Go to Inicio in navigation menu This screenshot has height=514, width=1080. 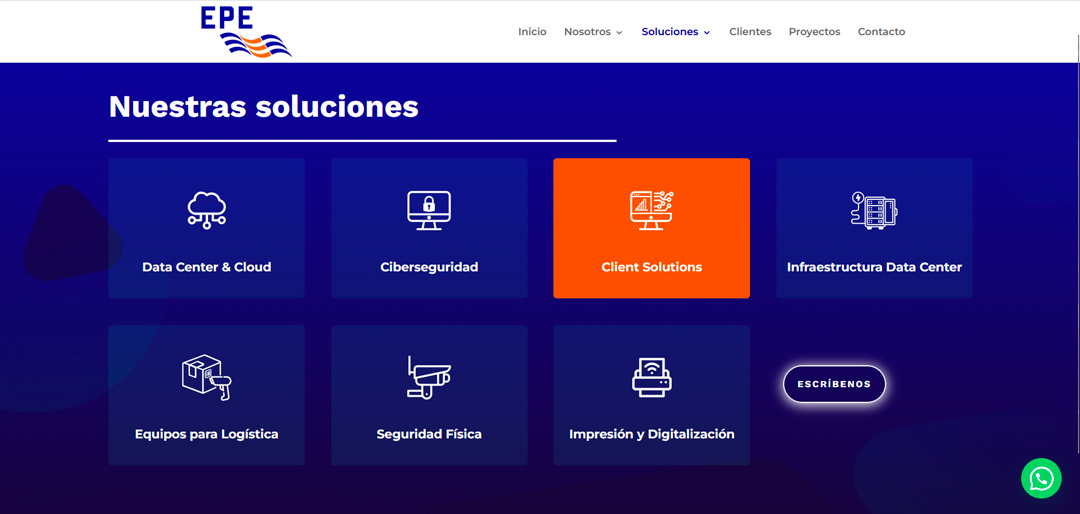click(532, 32)
